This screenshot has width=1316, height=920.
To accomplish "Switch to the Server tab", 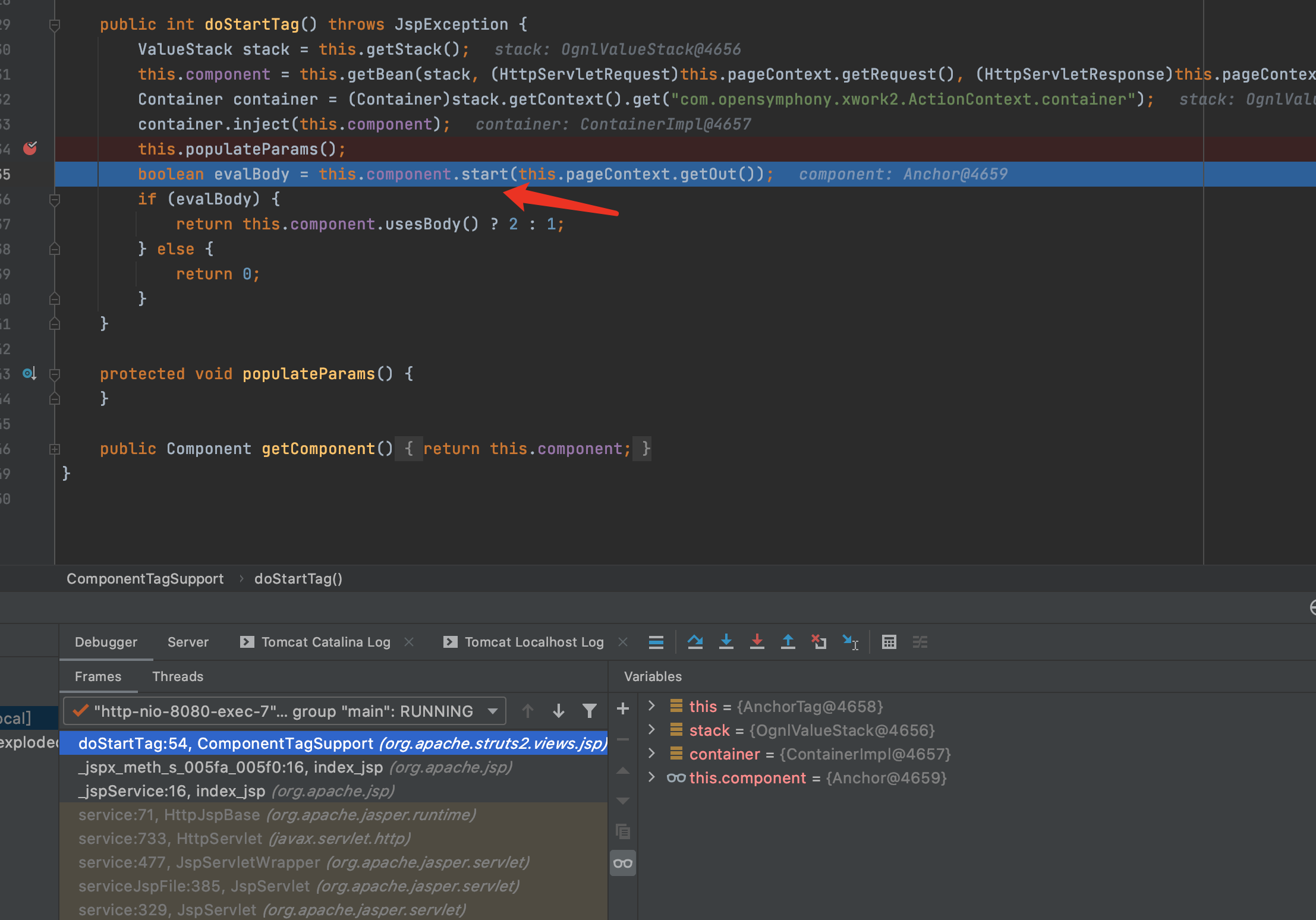I will (188, 642).
